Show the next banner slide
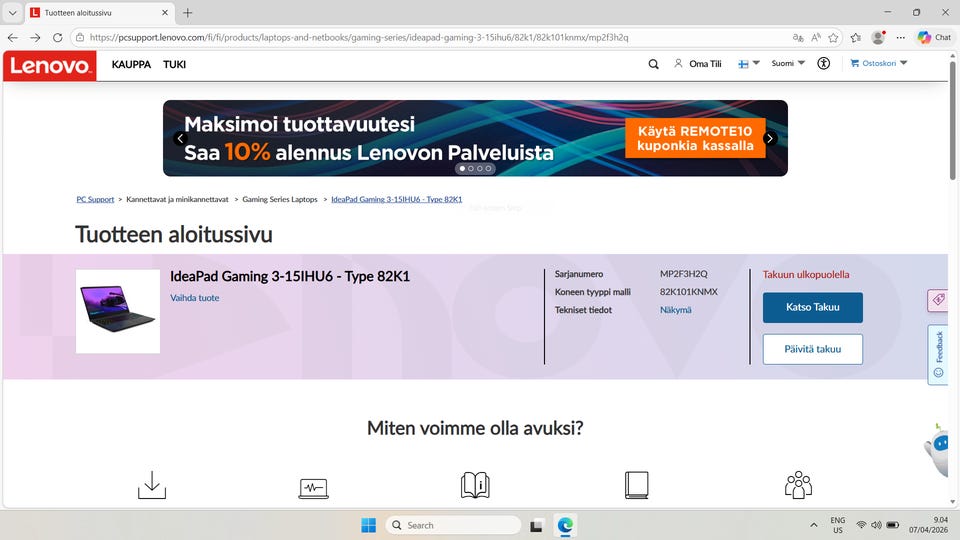Viewport: 960px width, 540px height. 770,138
